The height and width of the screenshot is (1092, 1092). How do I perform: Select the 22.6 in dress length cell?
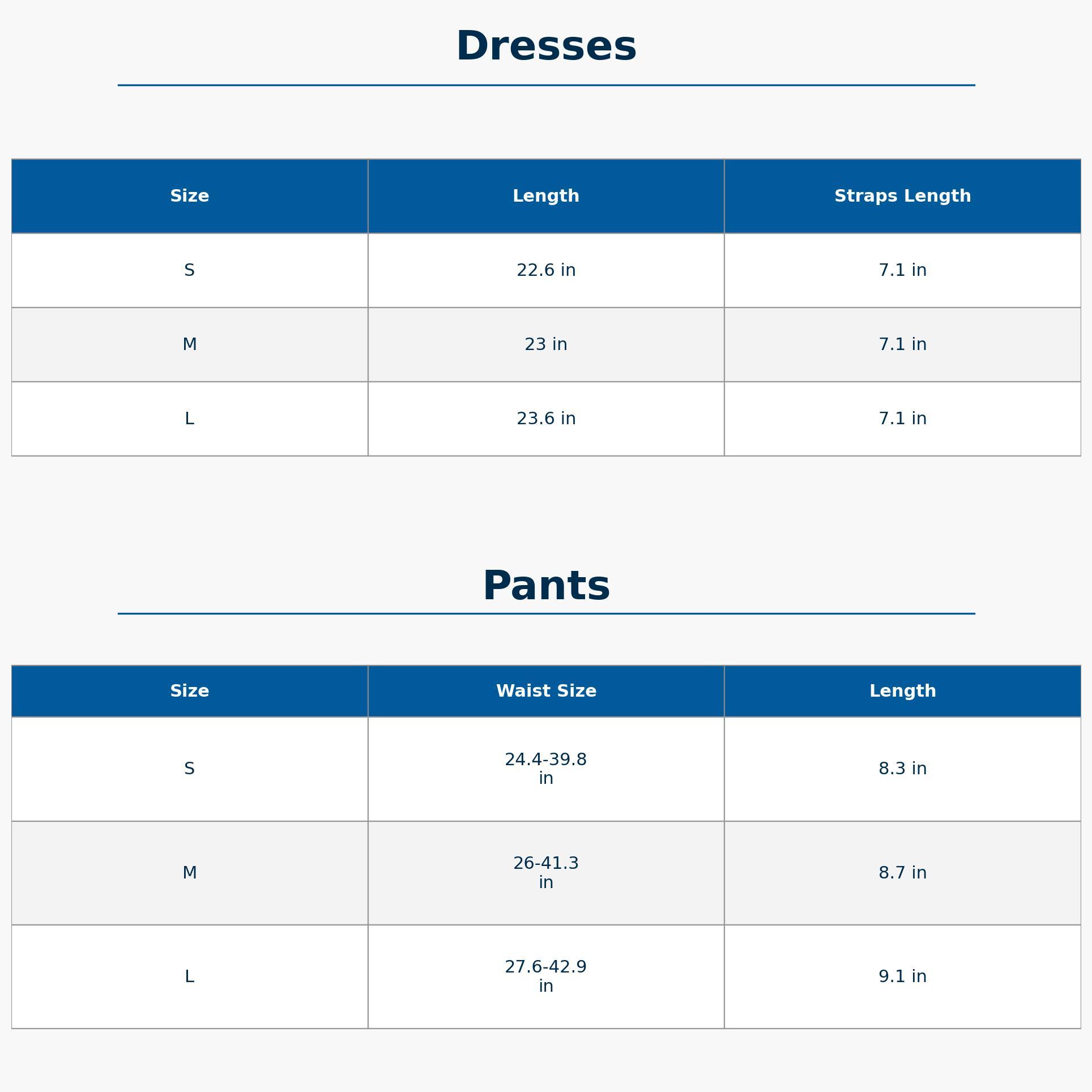coord(546,270)
